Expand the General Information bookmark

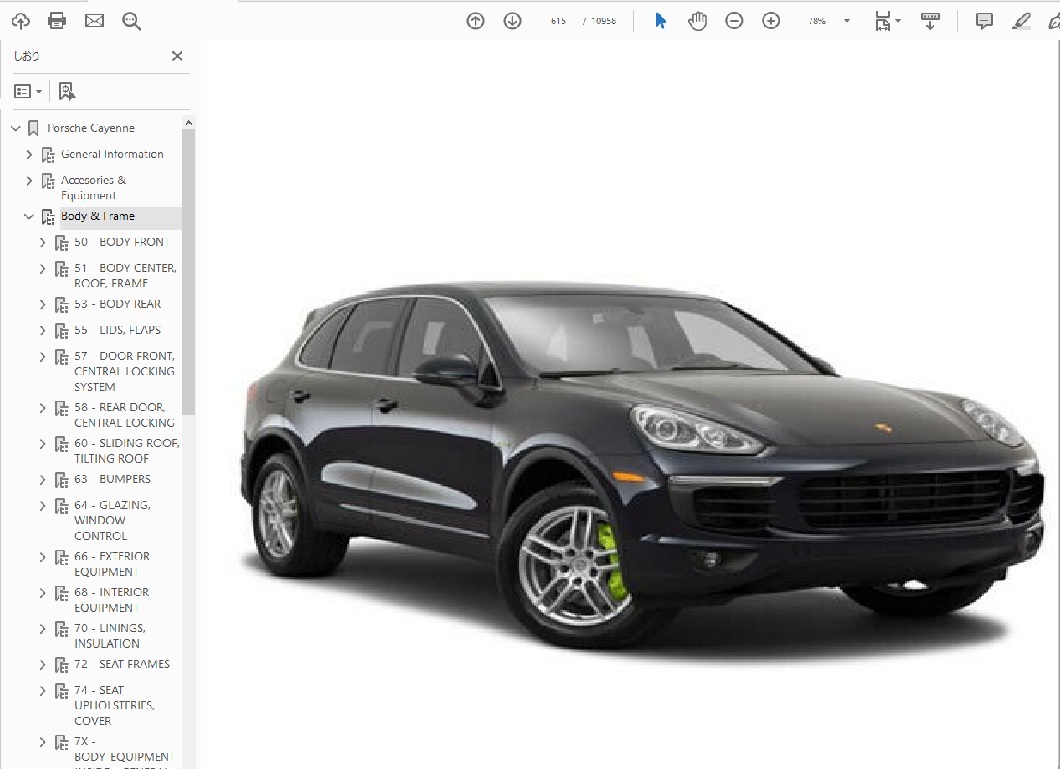(x=29, y=154)
